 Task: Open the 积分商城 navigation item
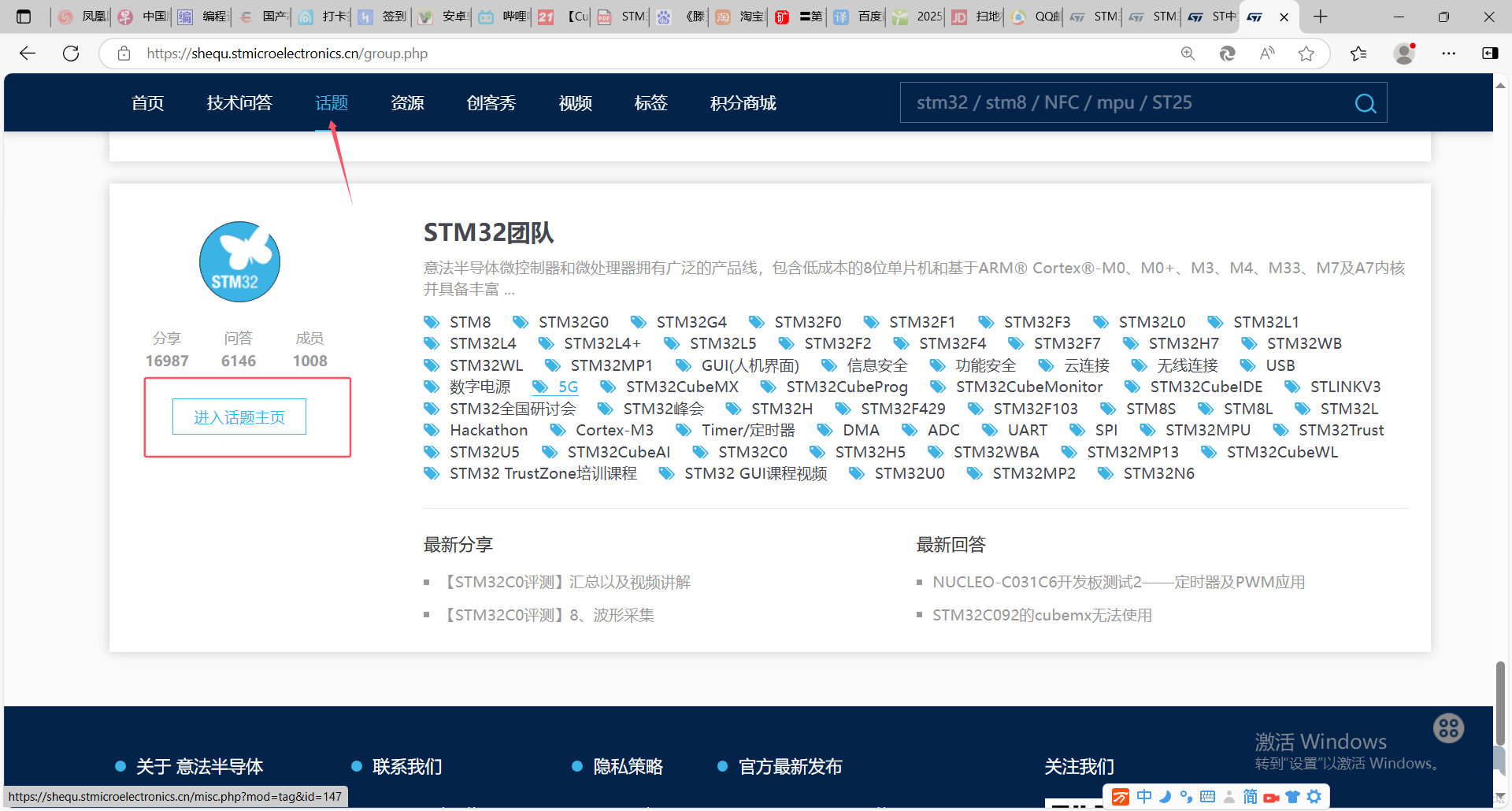point(743,103)
